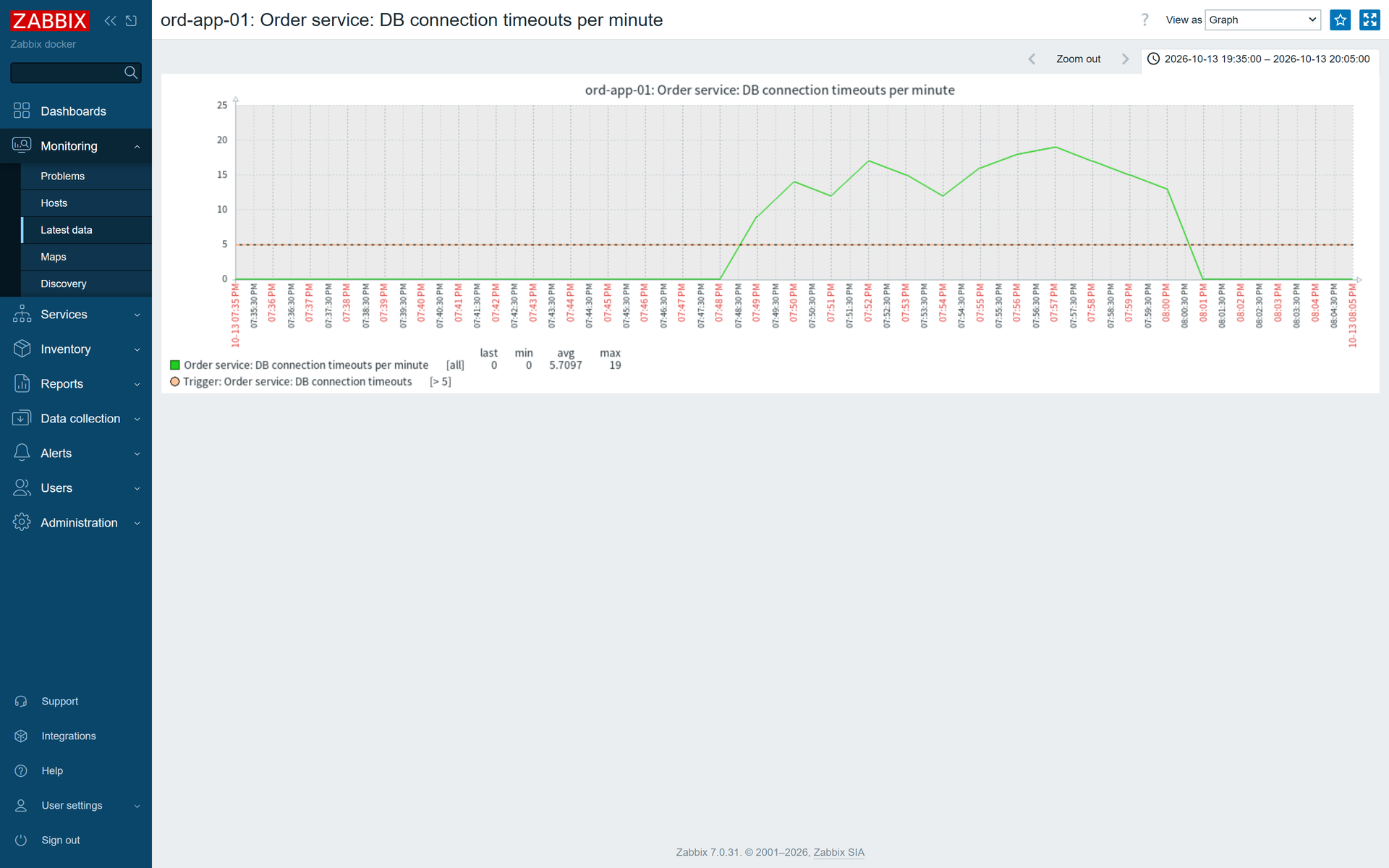Click the User settings person icon
This screenshot has height=868, width=1389.
[x=21, y=805]
